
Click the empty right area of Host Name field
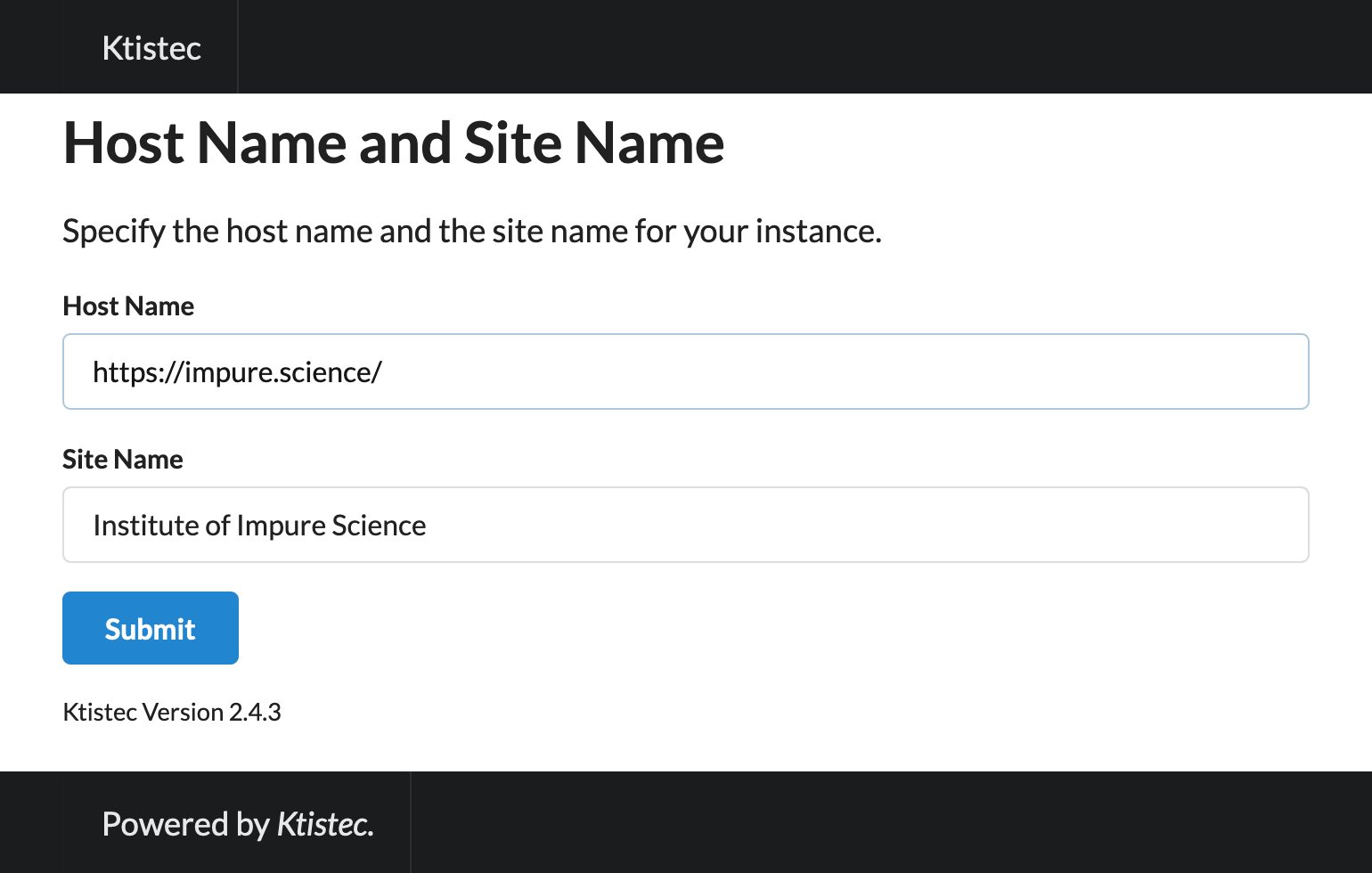click(846, 371)
